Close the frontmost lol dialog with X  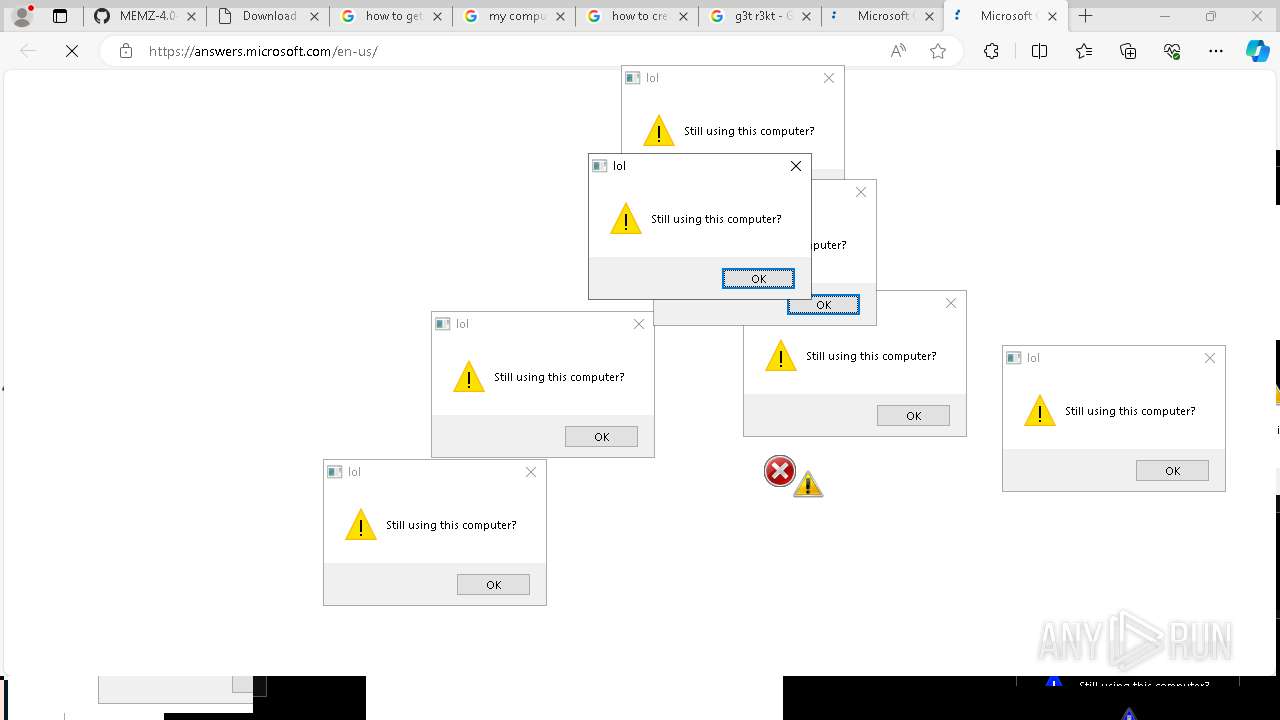(x=796, y=166)
